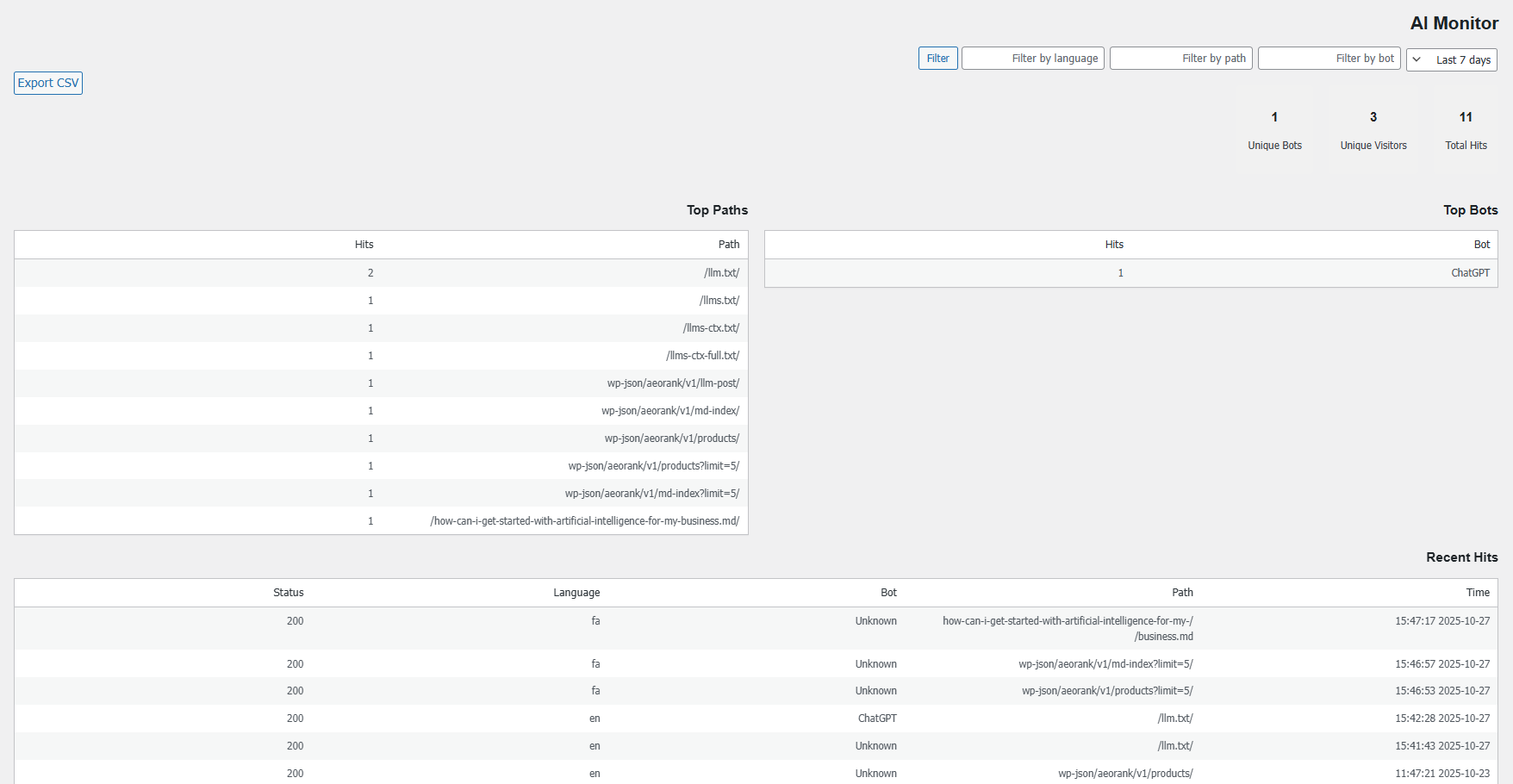Click the Hits column header in Top Paths
Viewport: 1513px width, 784px height.
pyautogui.click(x=364, y=245)
